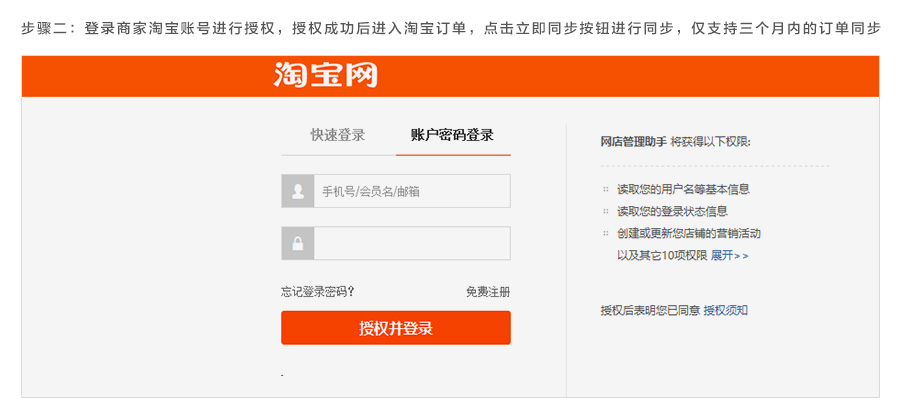Click bullet icon next to 读取您的登录状态信息
This screenshot has height=413, width=900.
tap(605, 211)
